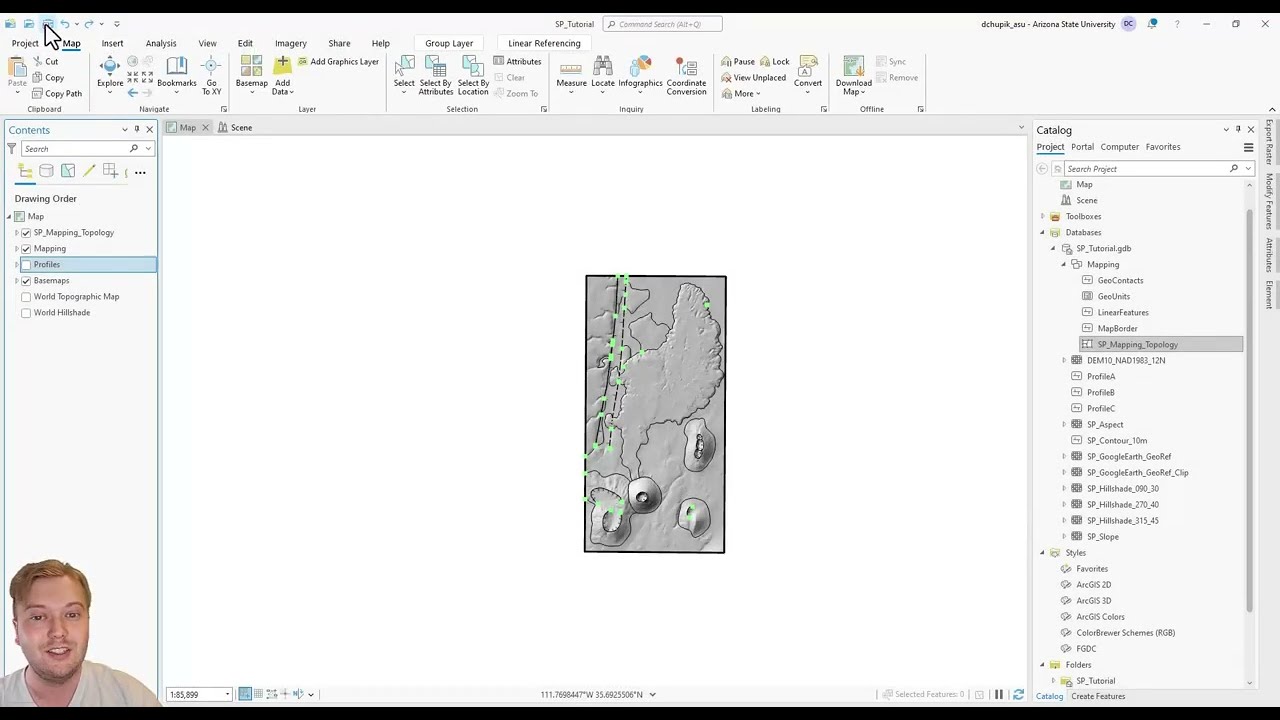Collapse the Styles node in Catalog
Image resolution: width=1280 pixels, height=720 pixels.
click(x=1042, y=553)
